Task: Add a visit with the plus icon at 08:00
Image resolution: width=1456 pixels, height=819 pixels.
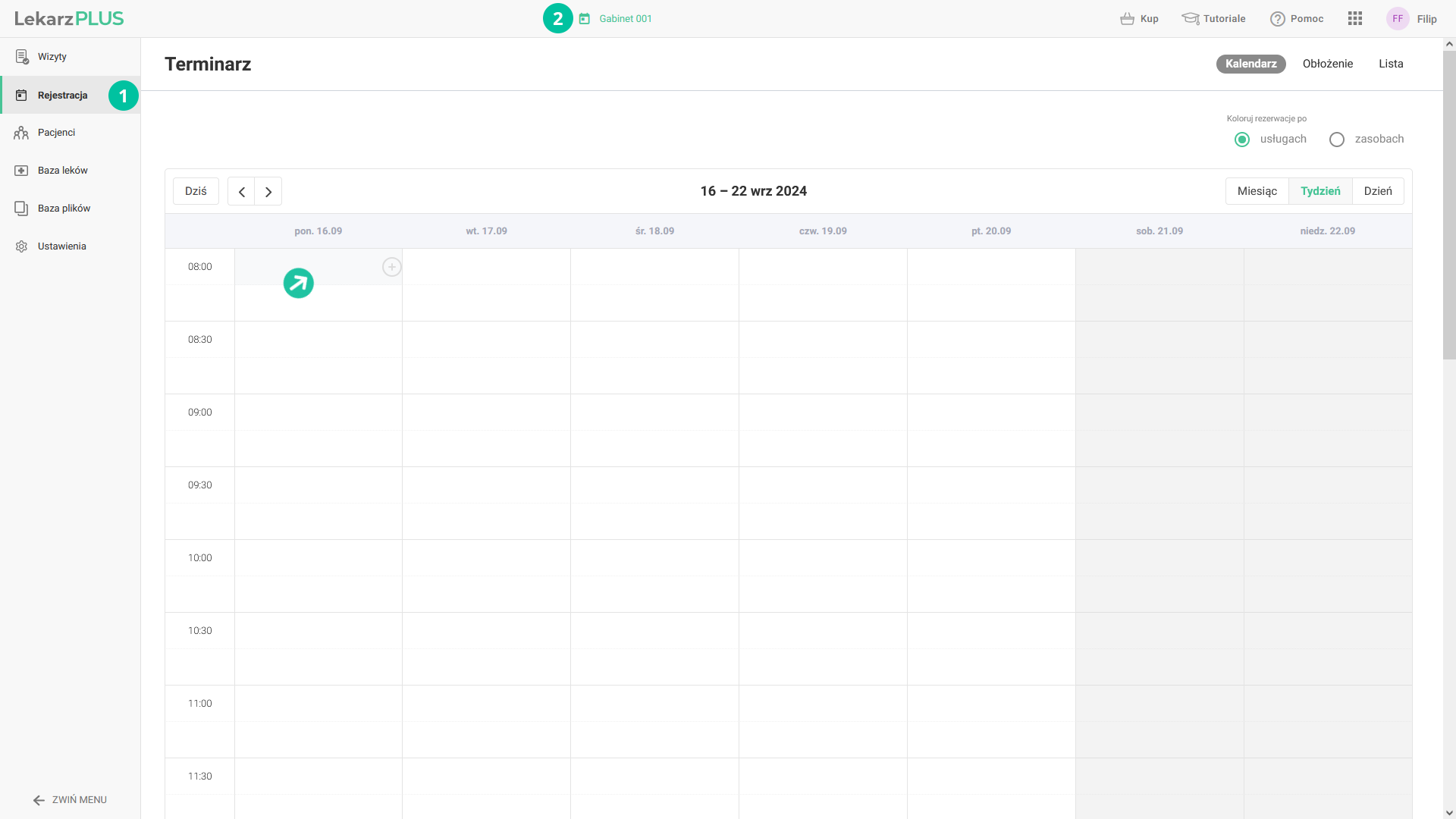Action: pos(391,267)
